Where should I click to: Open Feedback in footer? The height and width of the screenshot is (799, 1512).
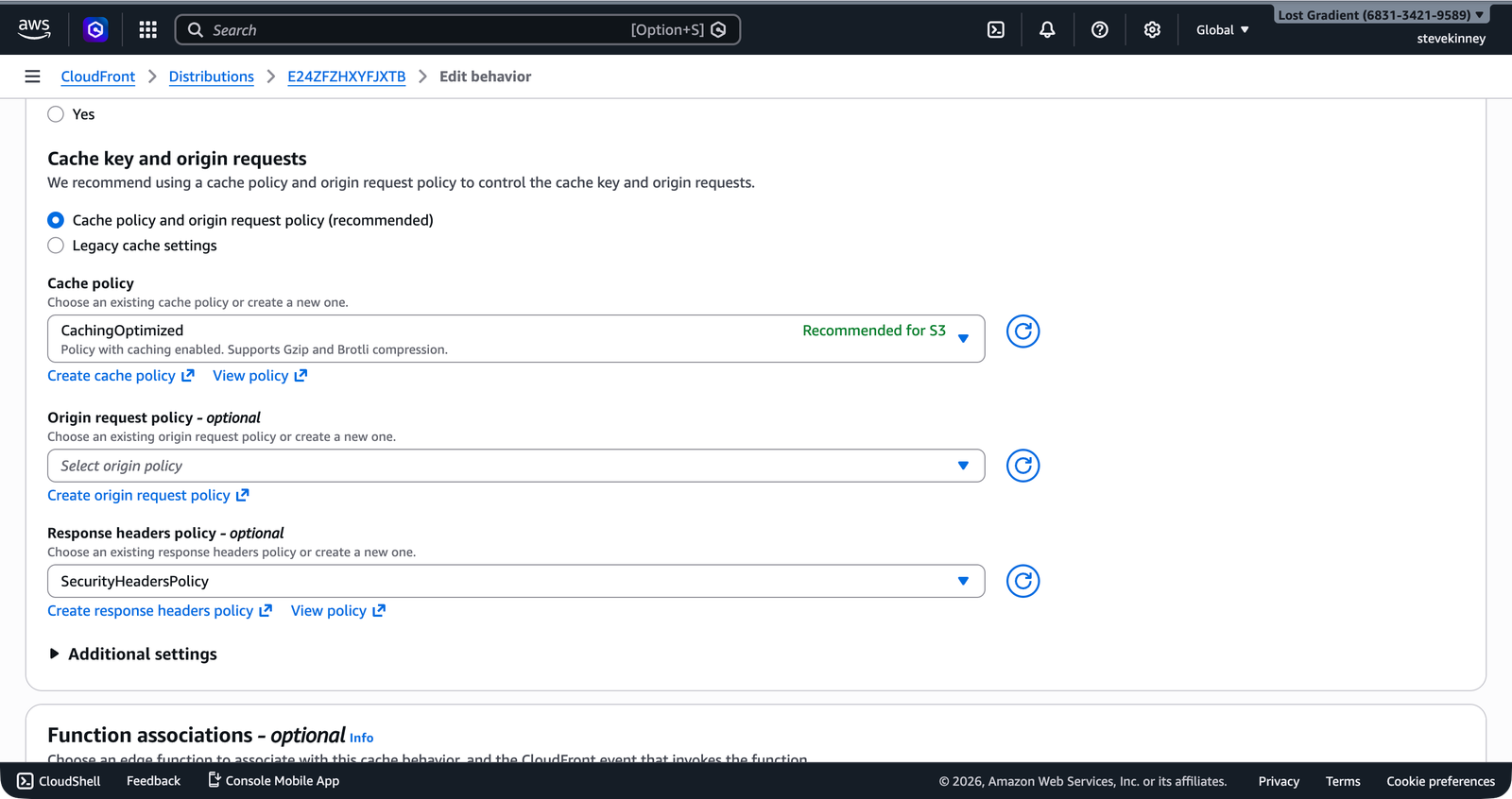tap(153, 781)
